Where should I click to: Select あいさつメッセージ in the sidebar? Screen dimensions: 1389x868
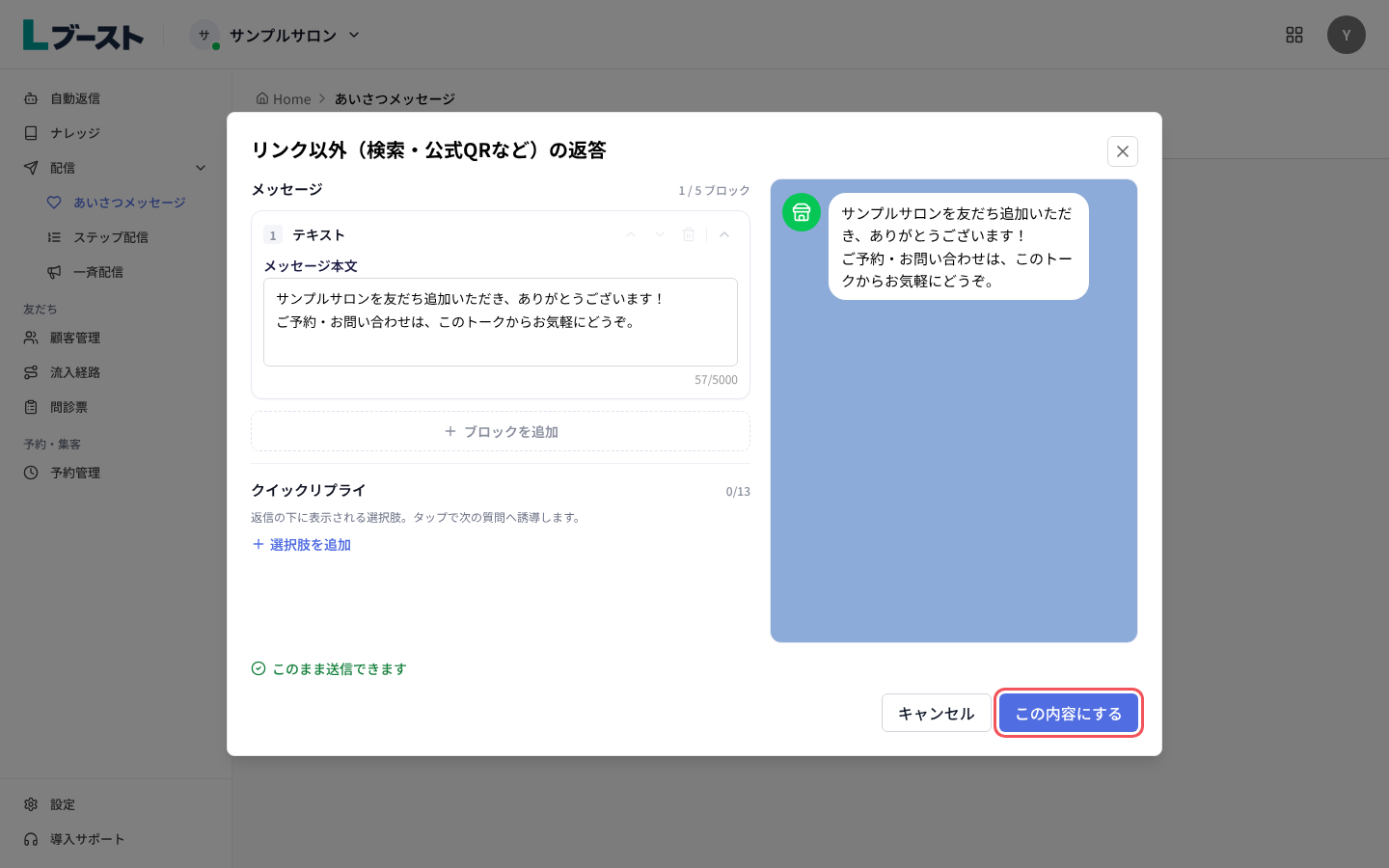[x=127, y=203]
